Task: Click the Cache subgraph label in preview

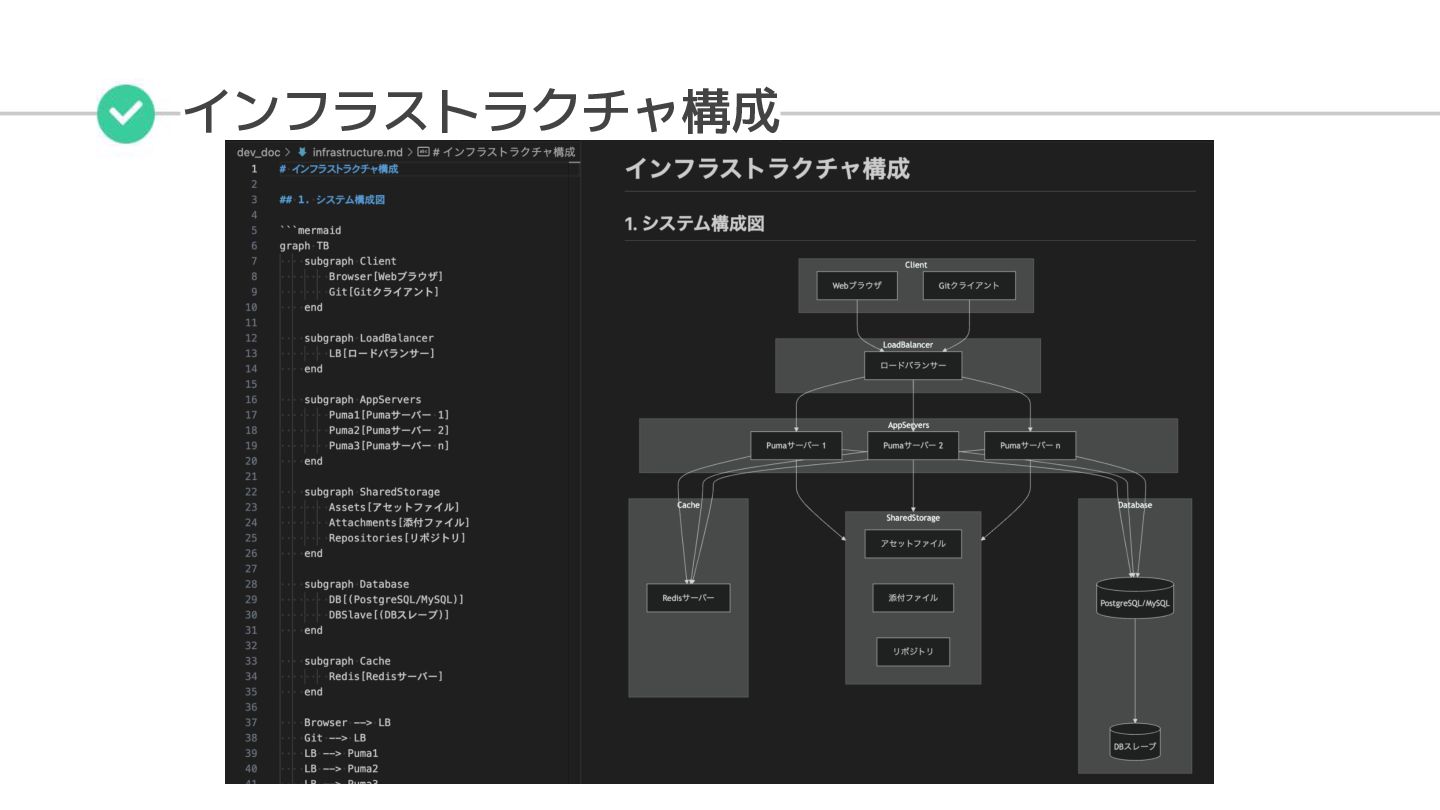Action: click(688, 505)
